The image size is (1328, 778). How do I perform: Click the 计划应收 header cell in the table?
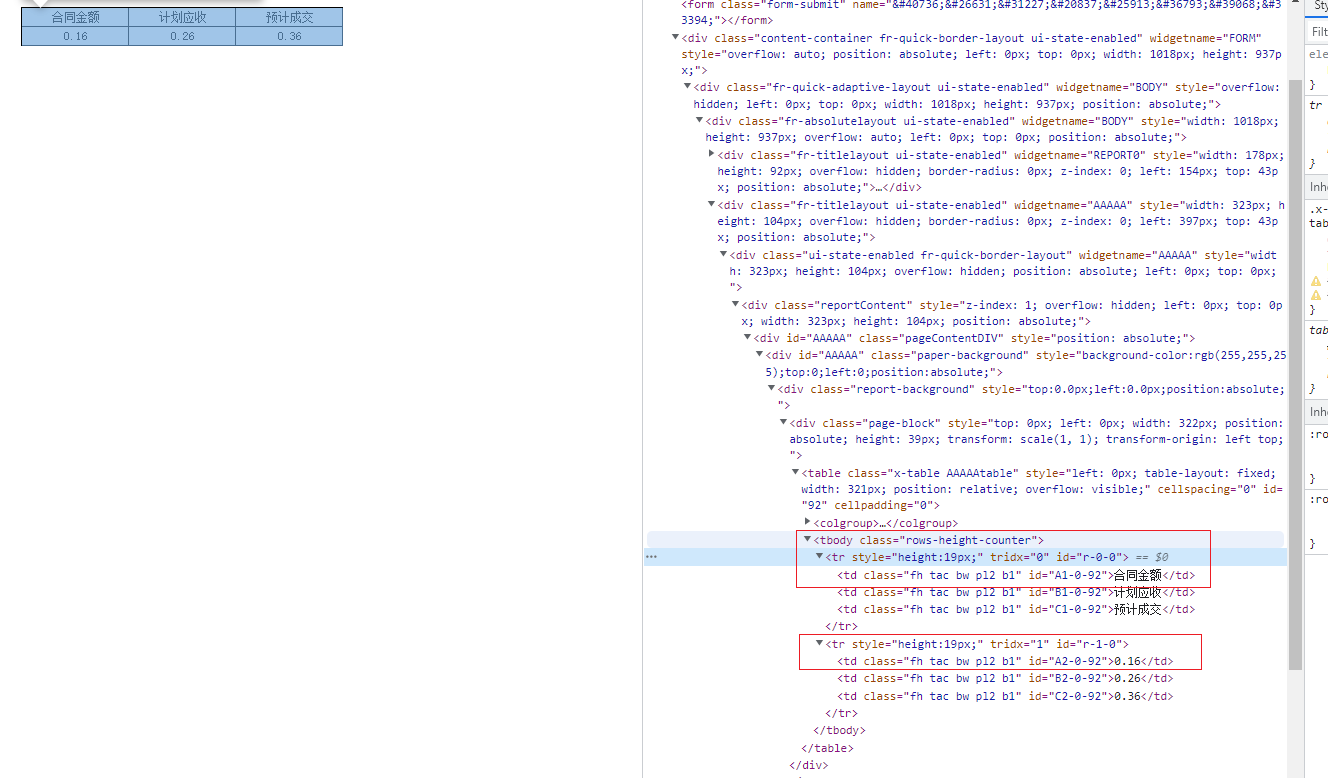pos(182,17)
